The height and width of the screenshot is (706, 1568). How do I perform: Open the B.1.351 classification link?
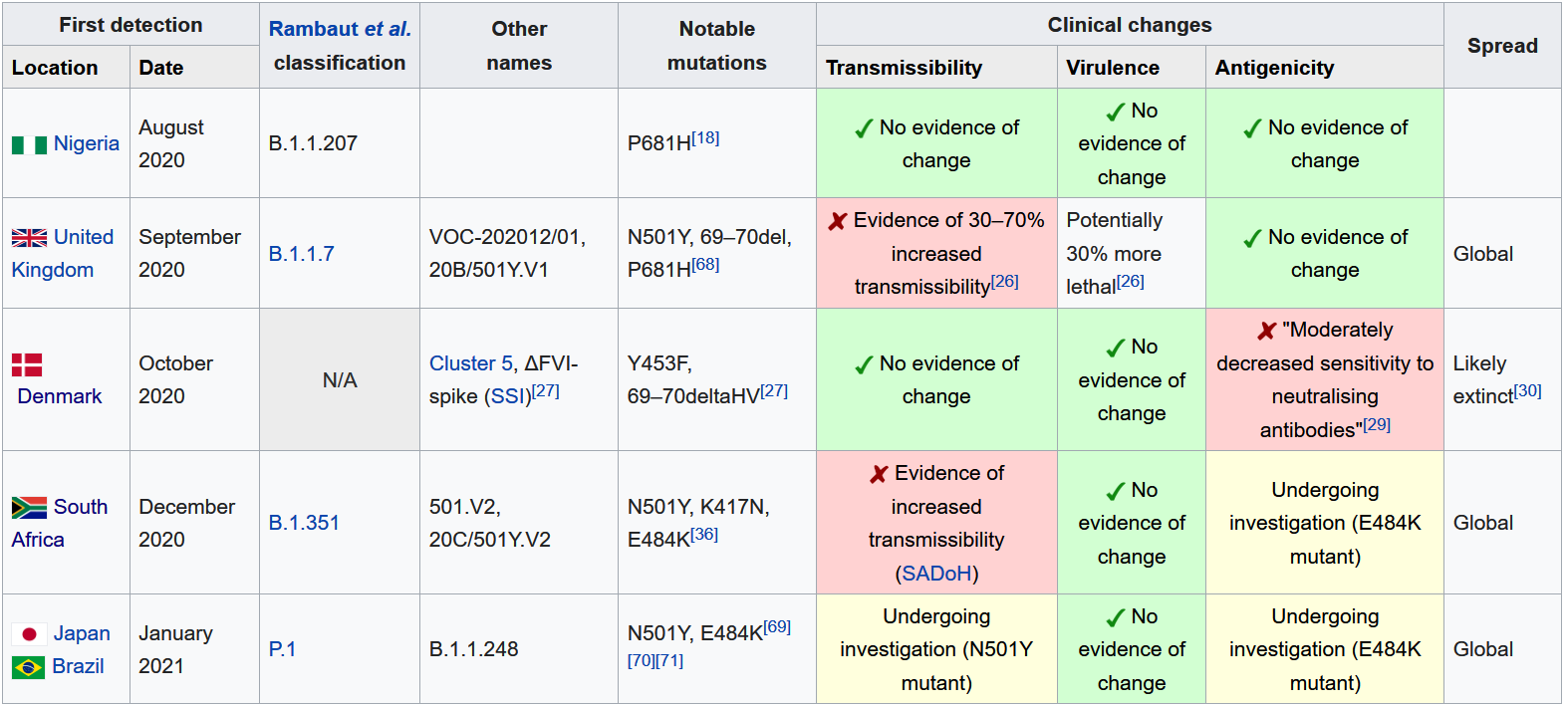pos(304,523)
